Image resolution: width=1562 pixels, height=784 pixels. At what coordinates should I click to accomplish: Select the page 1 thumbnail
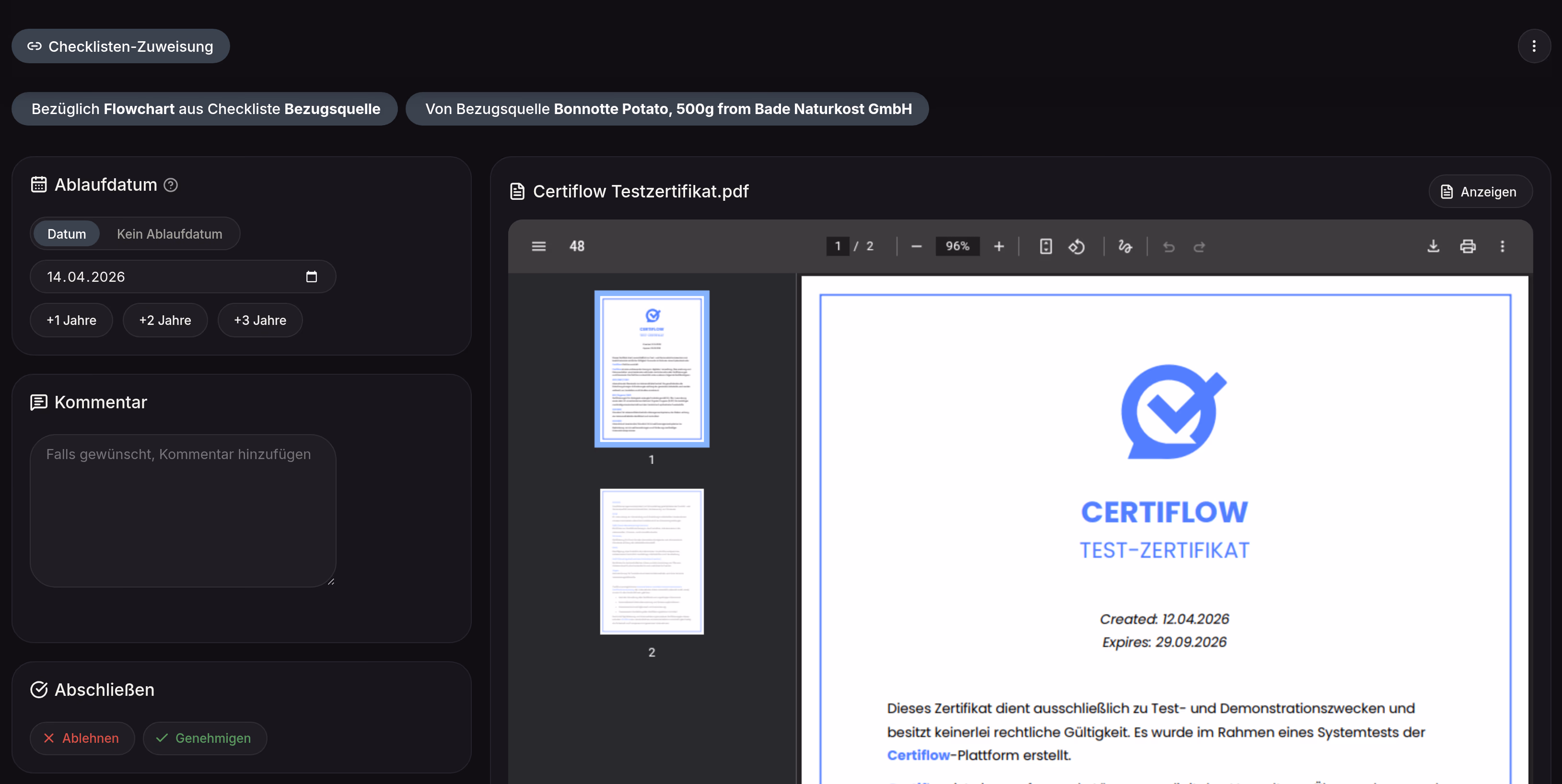tap(651, 369)
